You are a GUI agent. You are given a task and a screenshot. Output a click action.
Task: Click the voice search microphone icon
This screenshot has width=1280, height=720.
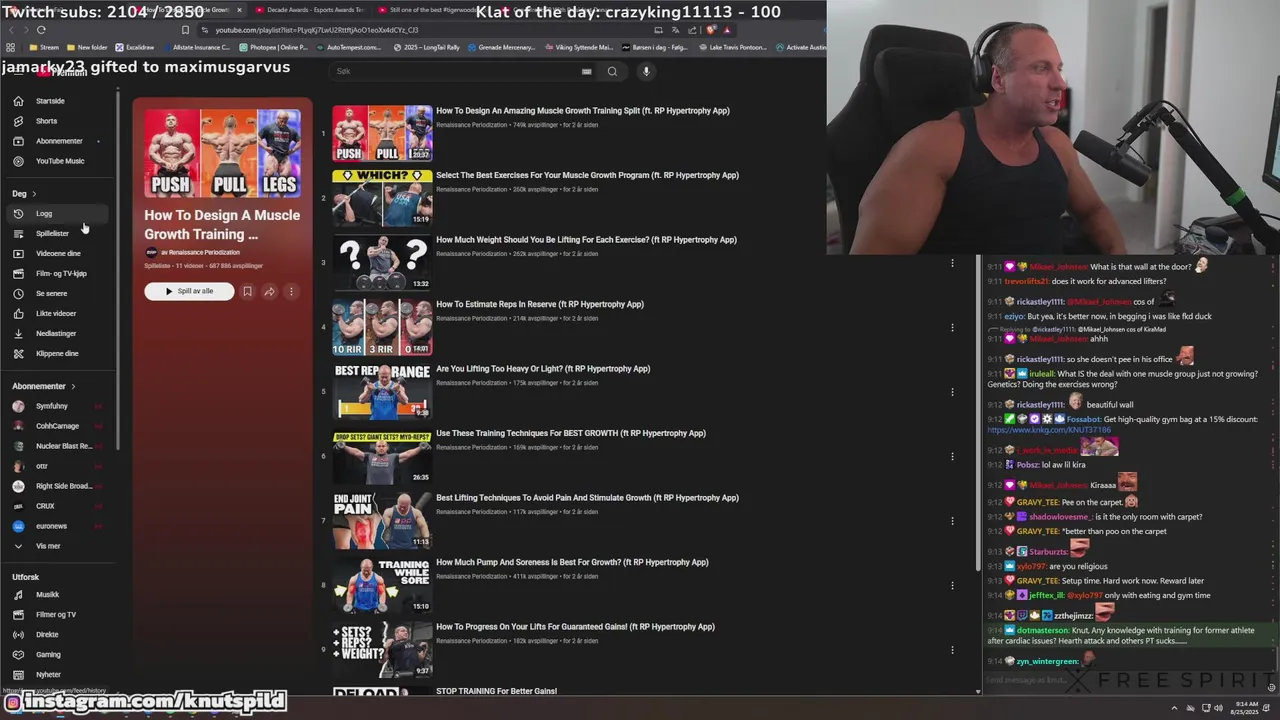click(646, 71)
